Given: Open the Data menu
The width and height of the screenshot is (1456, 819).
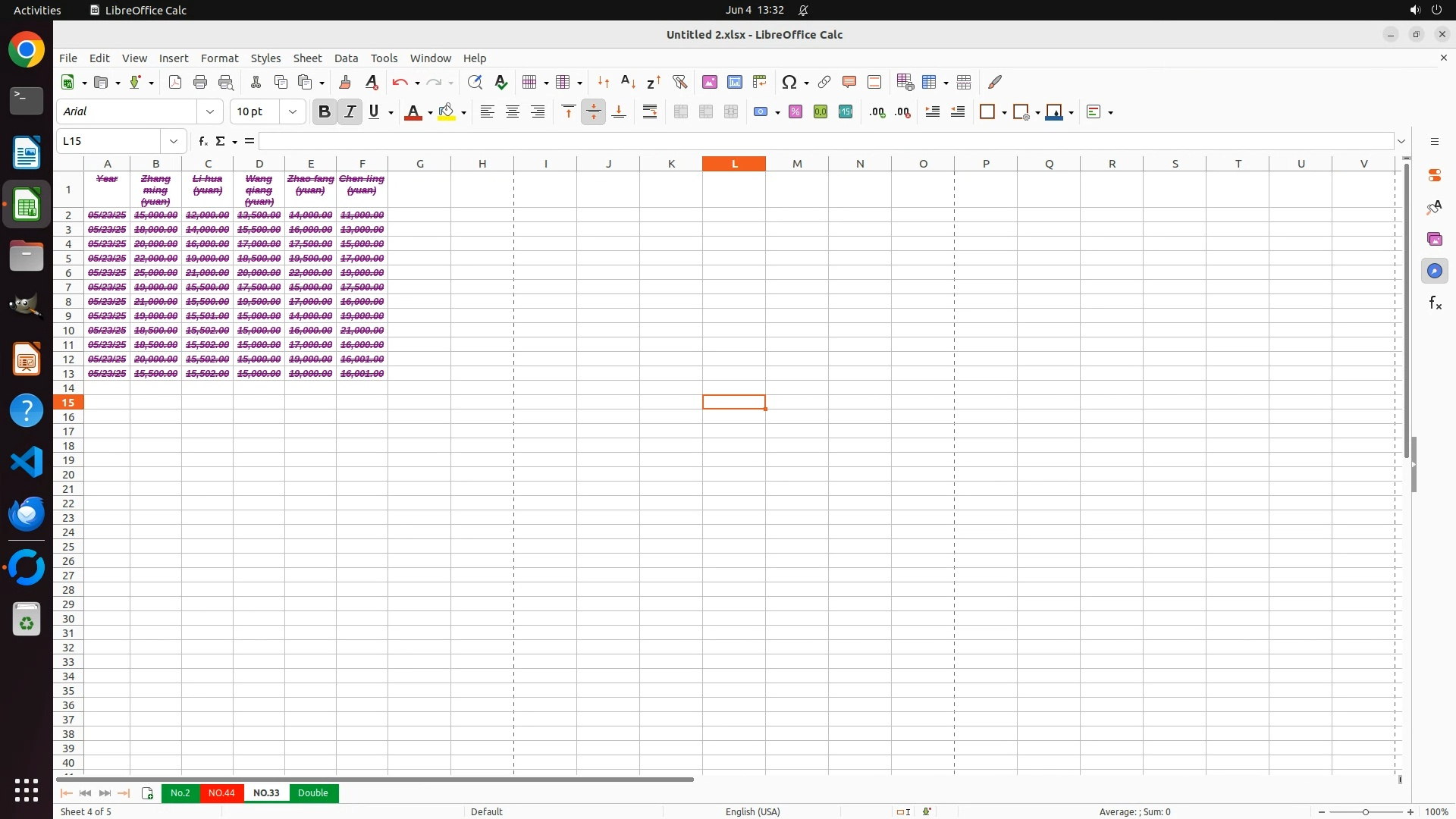Looking at the screenshot, I should (346, 58).
